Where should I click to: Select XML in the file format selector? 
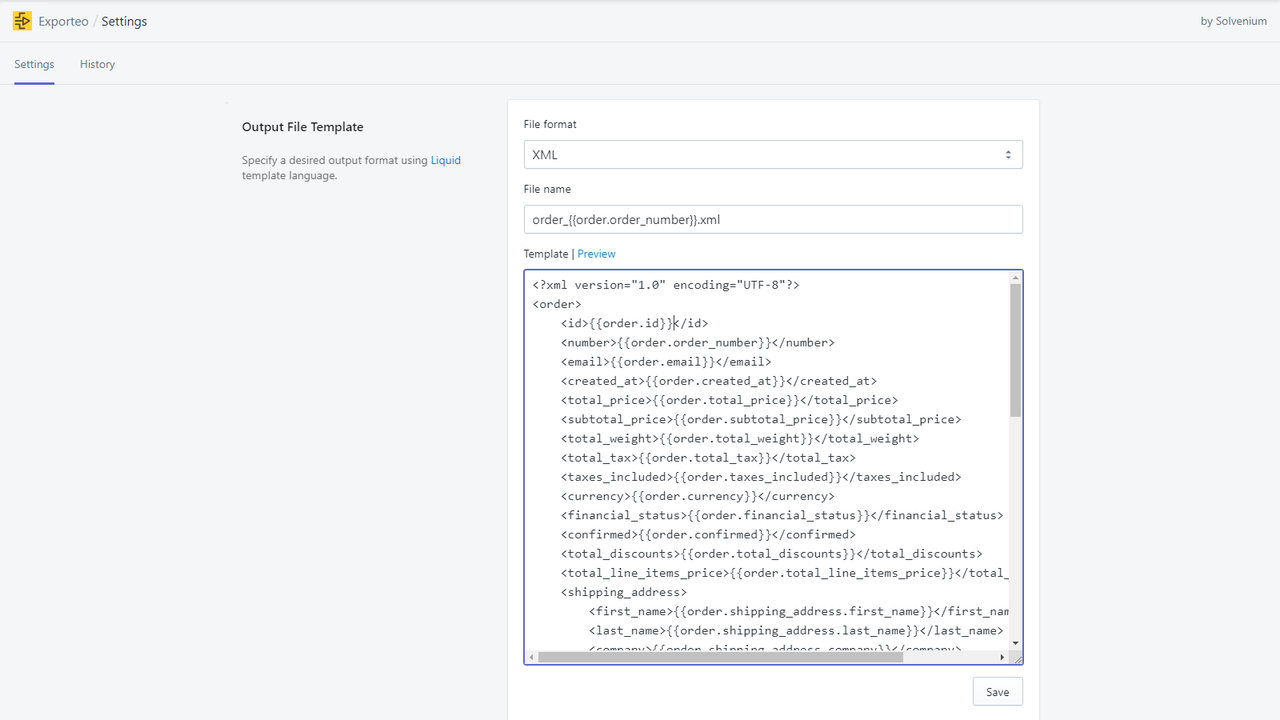click(545, 154)
